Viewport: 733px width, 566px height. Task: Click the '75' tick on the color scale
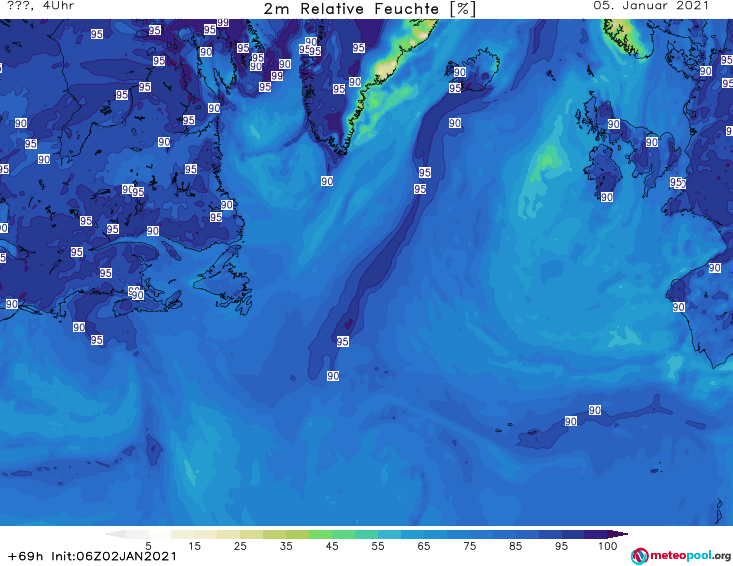pyautogui.click(x=470, y=546)
